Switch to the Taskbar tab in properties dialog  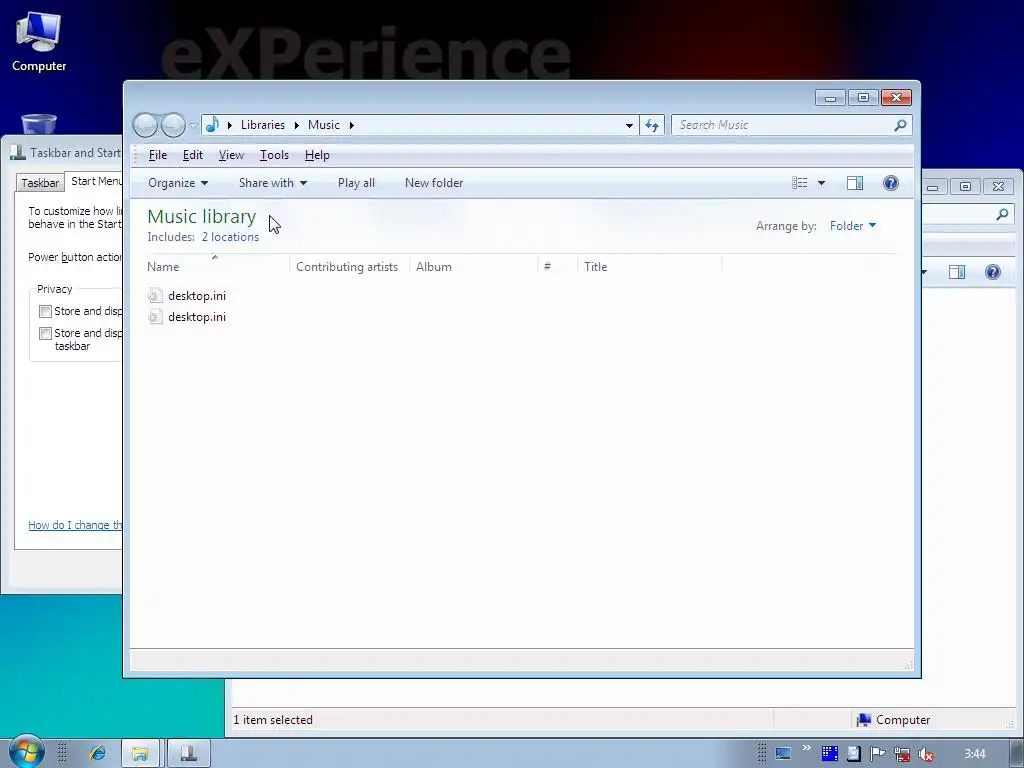click(x=40, y=183)
